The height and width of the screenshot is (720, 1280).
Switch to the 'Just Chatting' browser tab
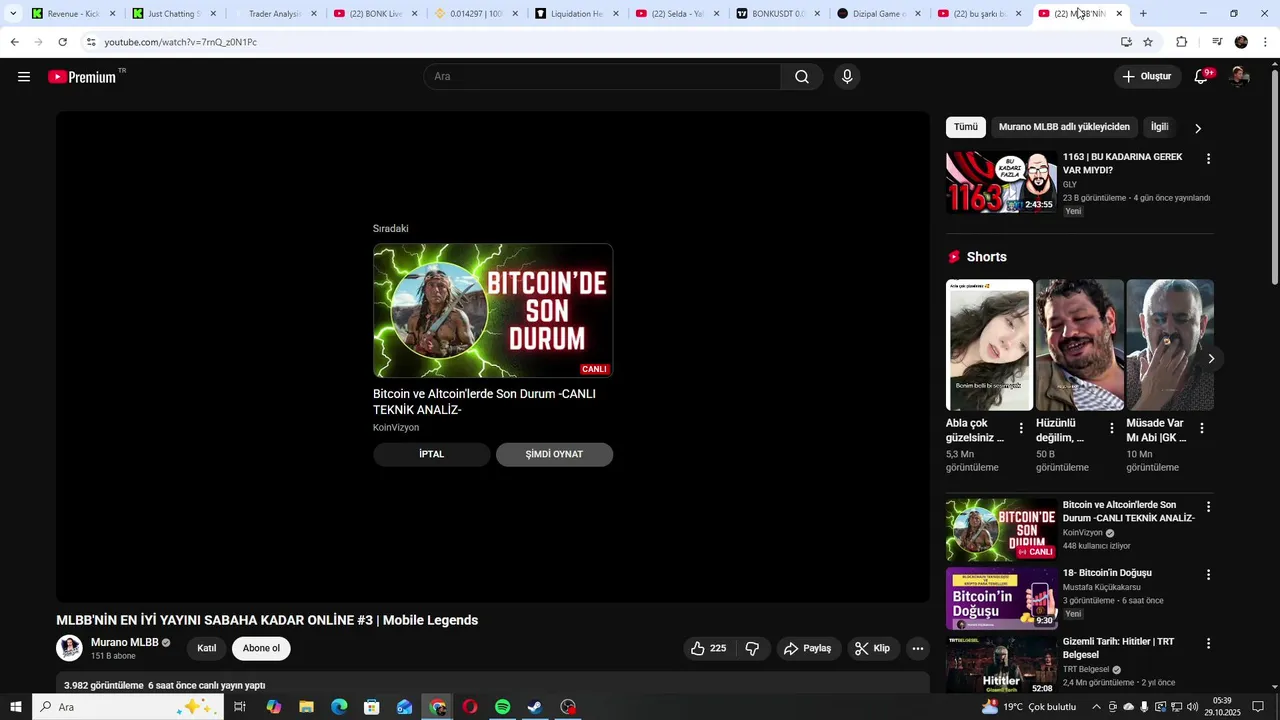coord(173,14)
